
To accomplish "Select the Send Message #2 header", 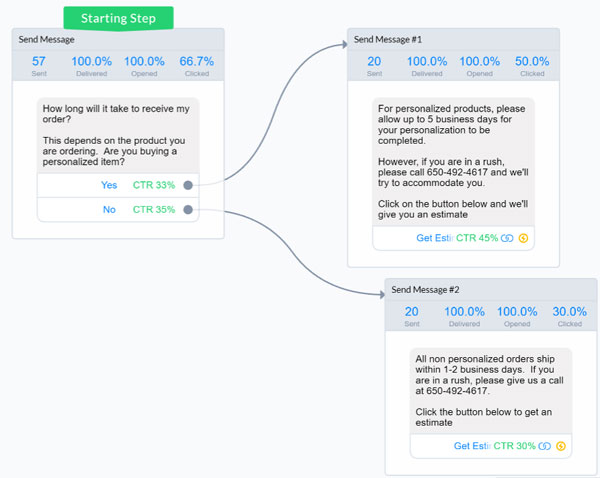I will [x=425, y=290].
